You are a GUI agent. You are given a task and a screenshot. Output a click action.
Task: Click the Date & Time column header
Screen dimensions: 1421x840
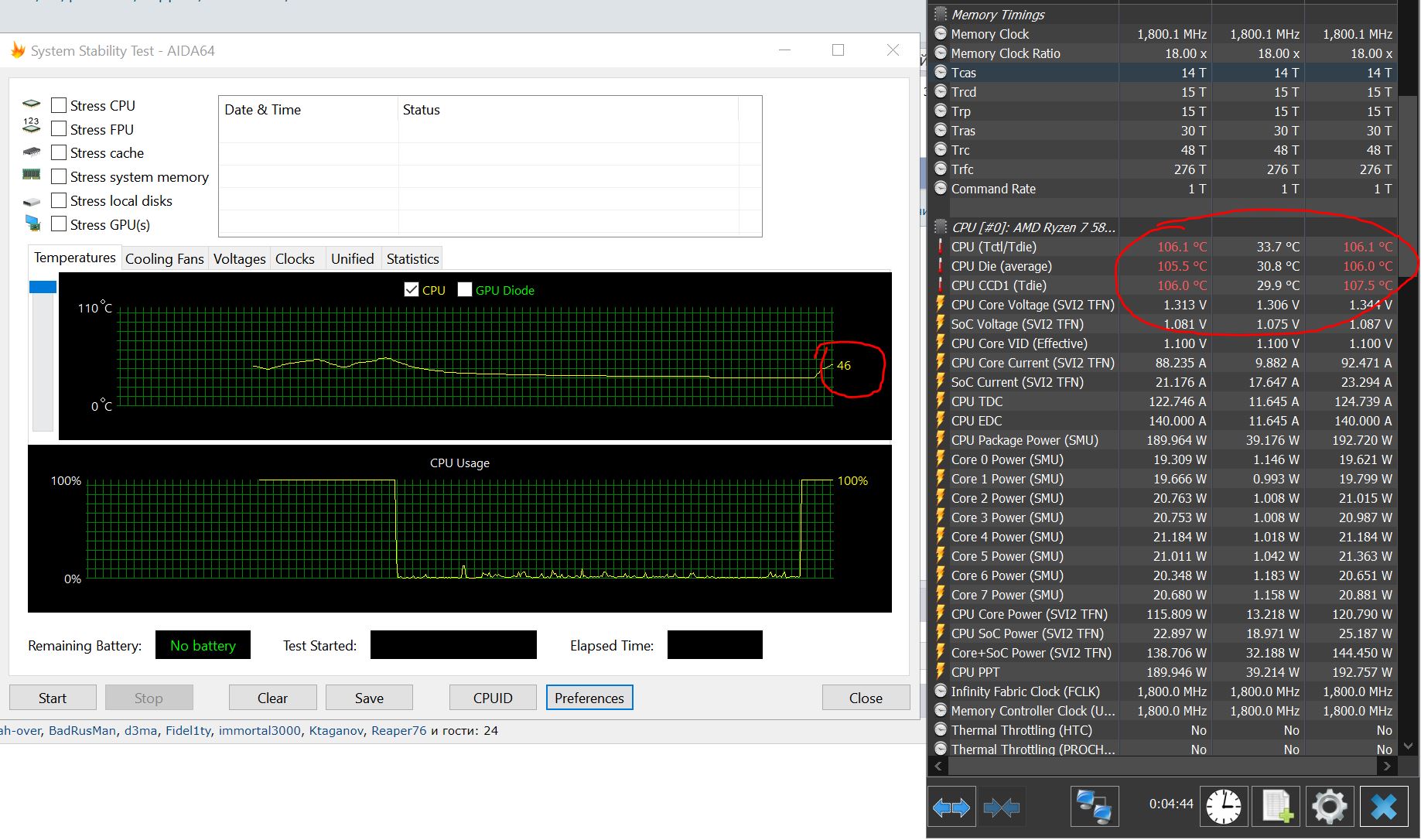[x=309, y=110]
